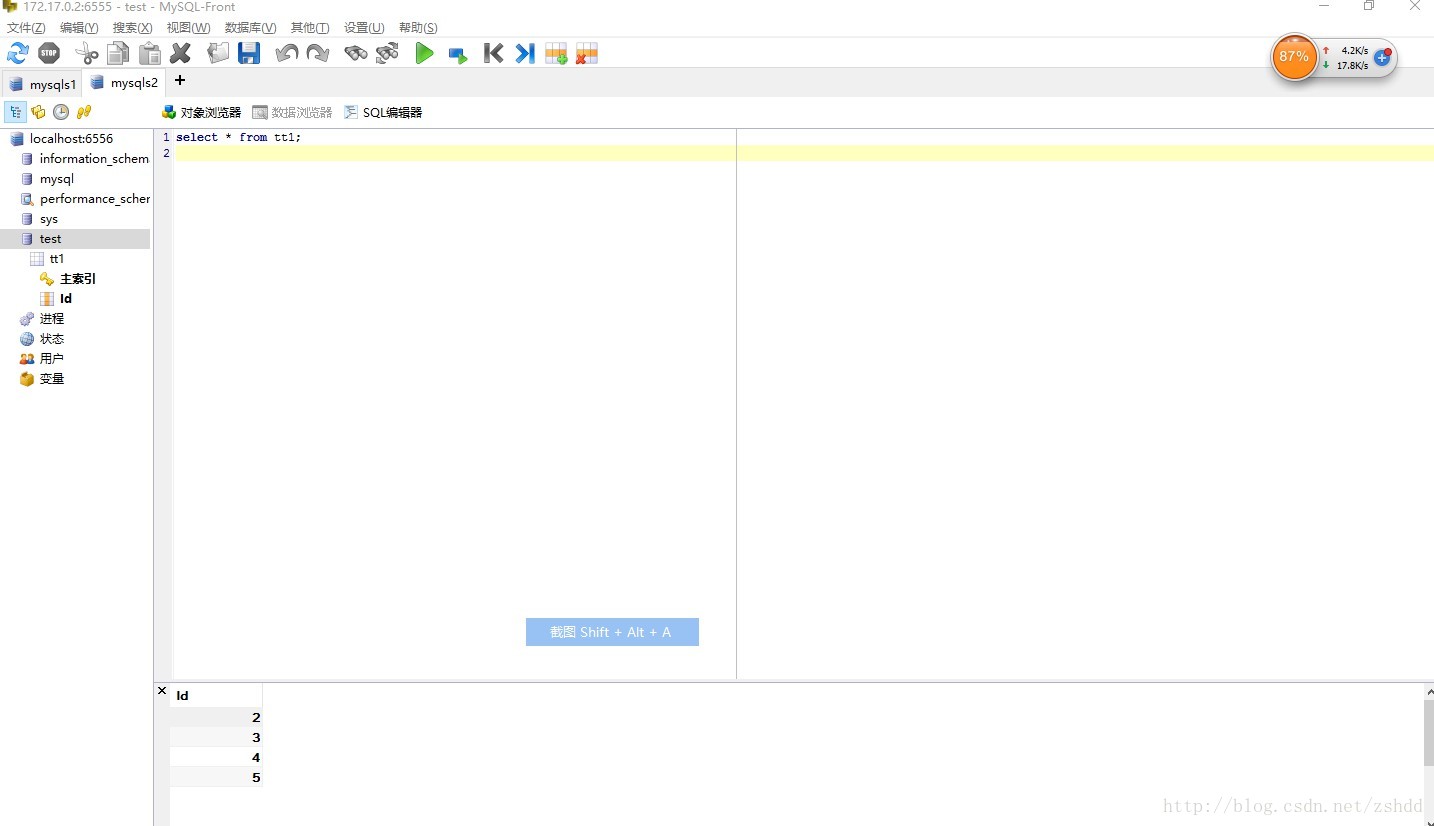Click the Find and Replace binoculars icon
The height and width of the screenshot is (826, 1434).
(387, 54)
